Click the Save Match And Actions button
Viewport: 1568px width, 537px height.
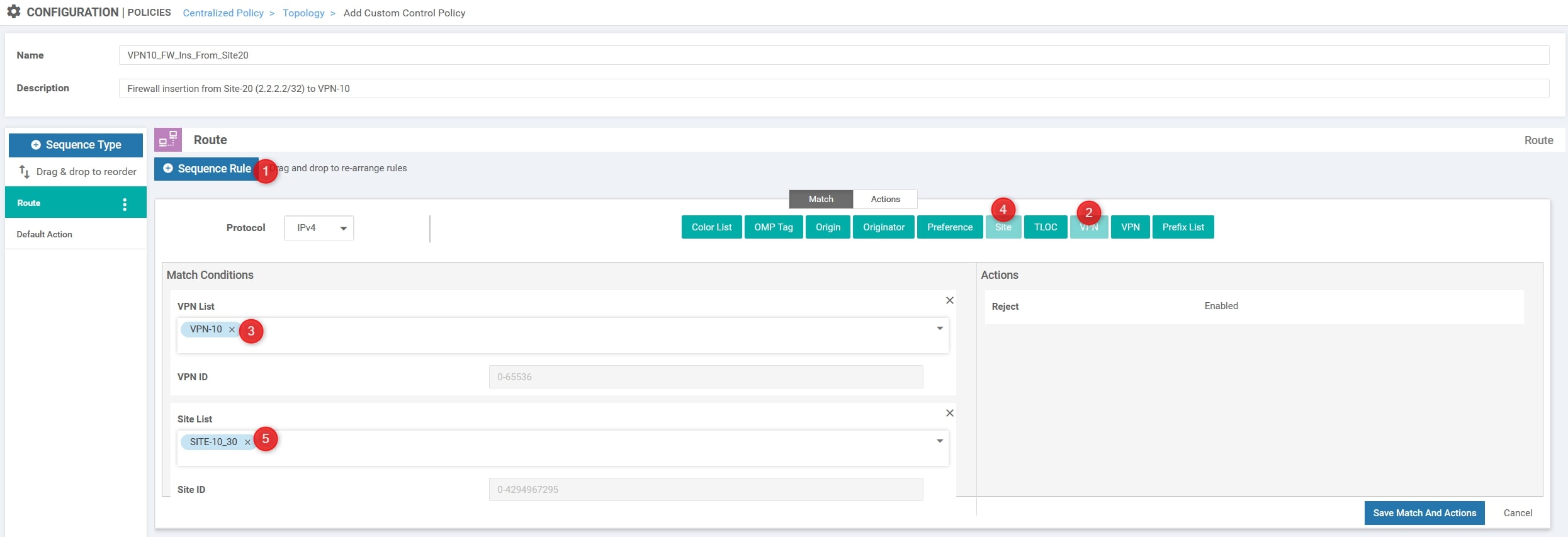pos(1424,513)
